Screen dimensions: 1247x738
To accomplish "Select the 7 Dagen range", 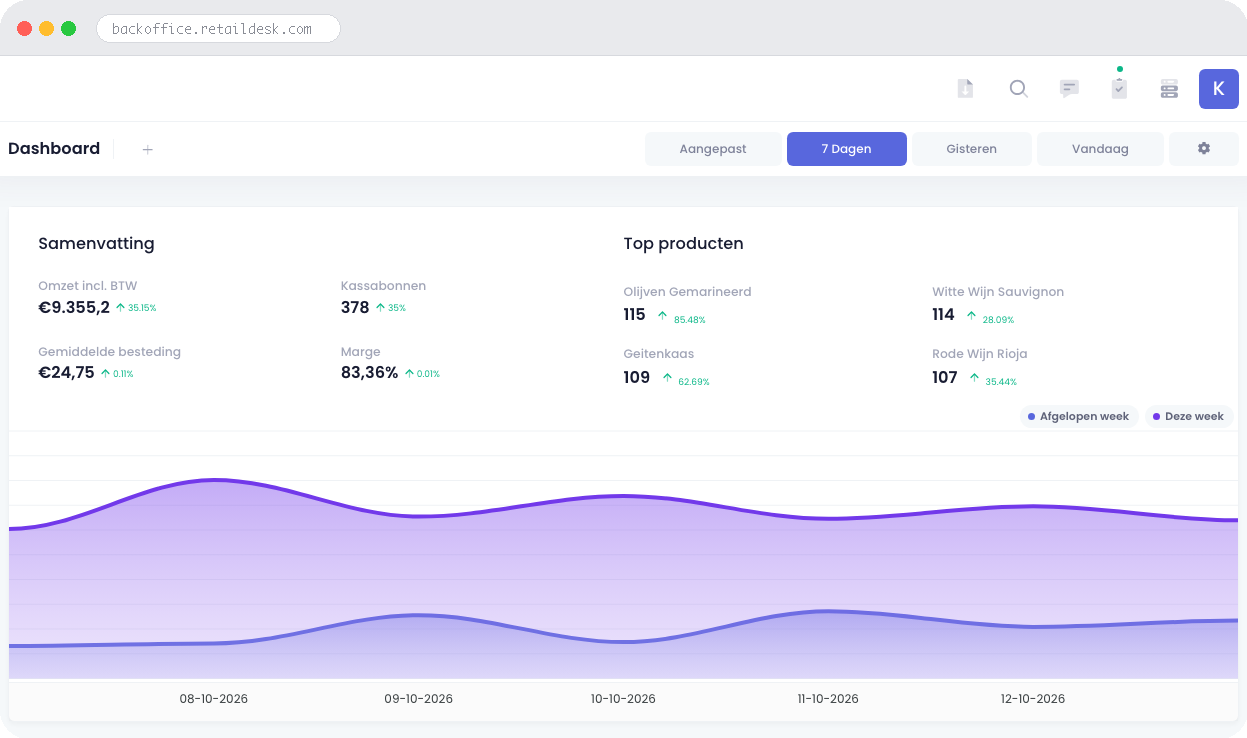I will [846, 149].
